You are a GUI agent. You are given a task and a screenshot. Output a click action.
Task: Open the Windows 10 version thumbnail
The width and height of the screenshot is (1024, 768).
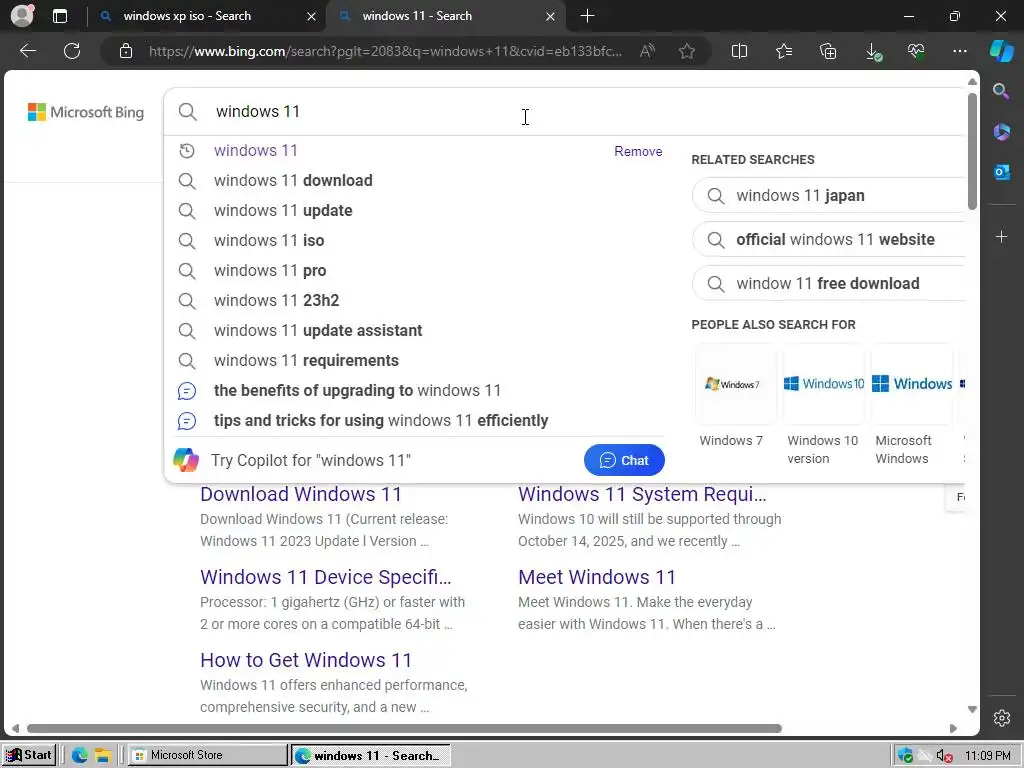[824, 383]
